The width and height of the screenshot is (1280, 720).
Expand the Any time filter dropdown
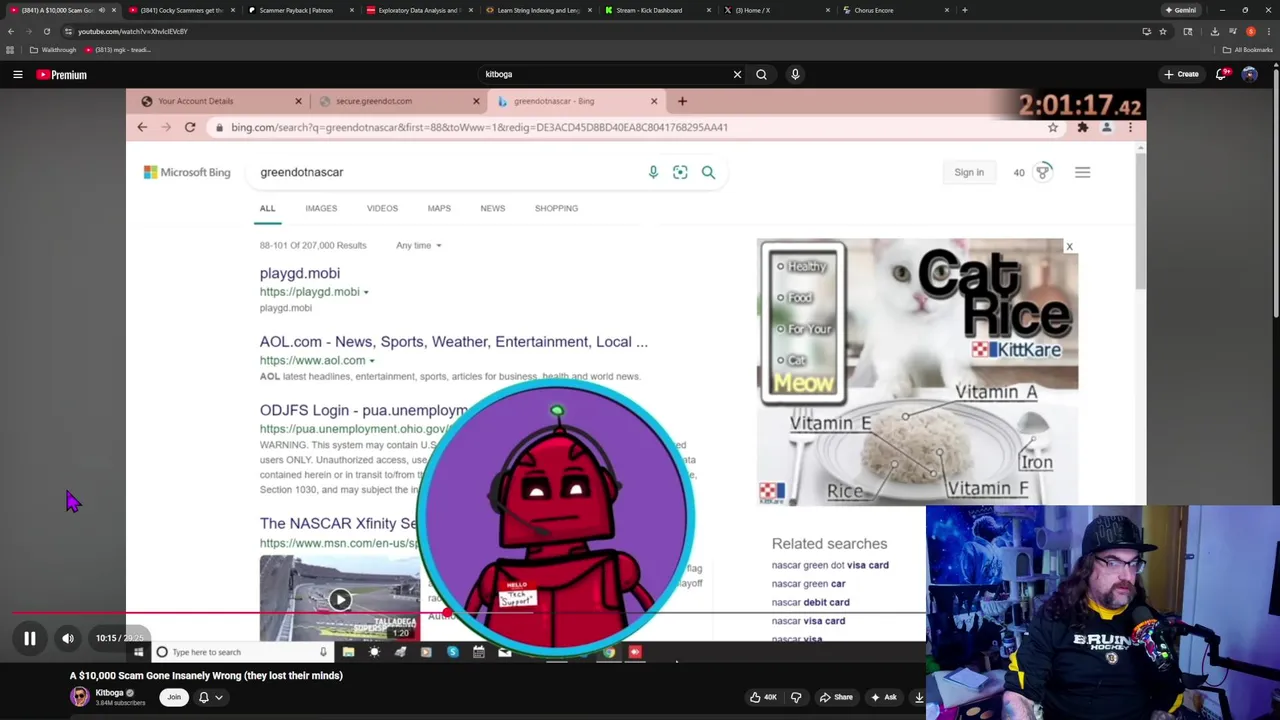(418, 245)
